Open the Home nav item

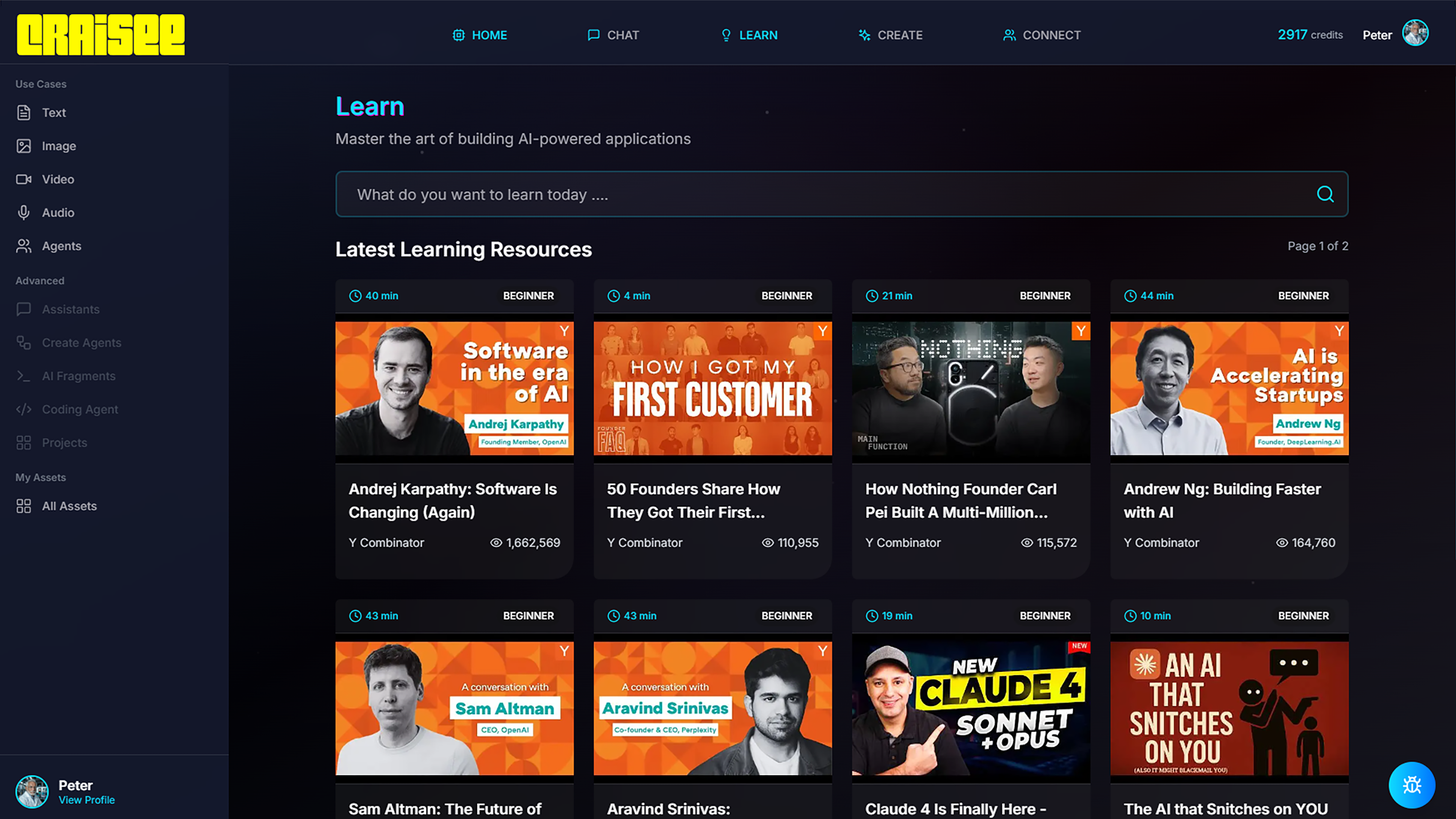point(479,35)
